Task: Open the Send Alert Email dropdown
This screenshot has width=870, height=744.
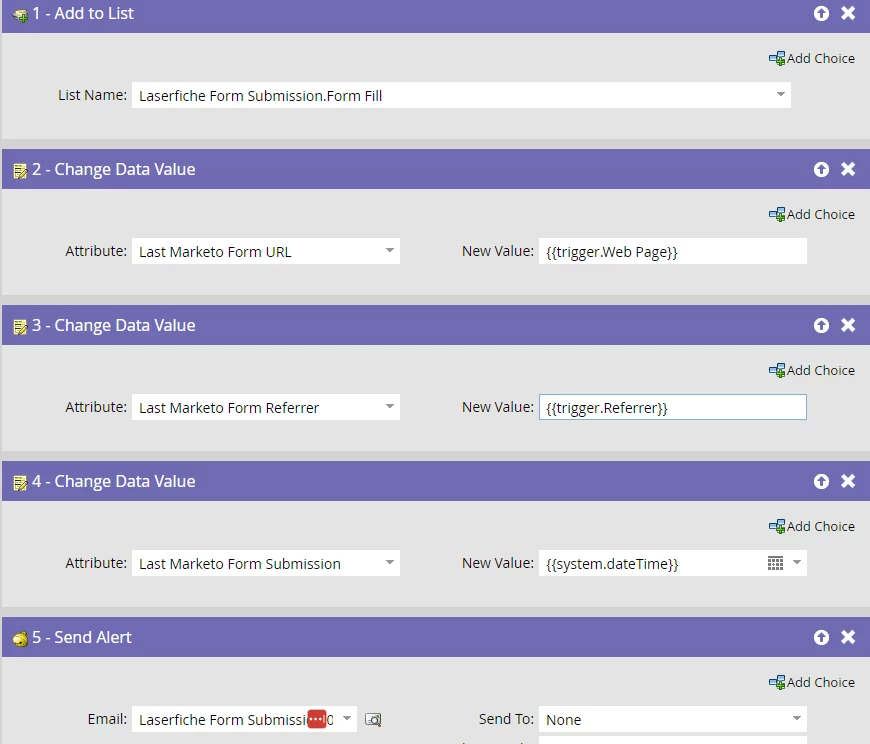Action: point(347,718)
